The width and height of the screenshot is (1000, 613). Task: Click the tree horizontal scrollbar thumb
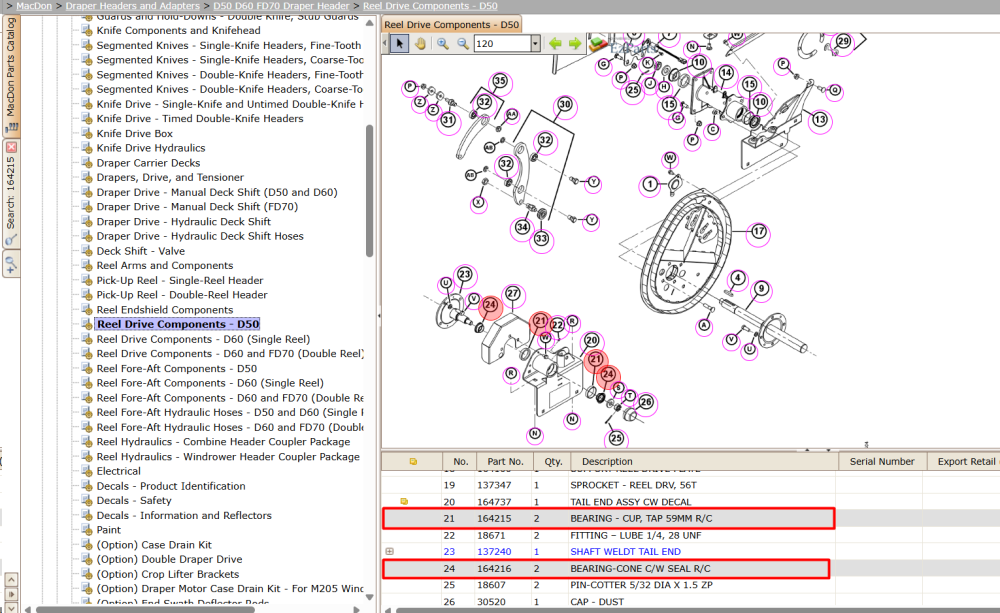tap(145, 609)
